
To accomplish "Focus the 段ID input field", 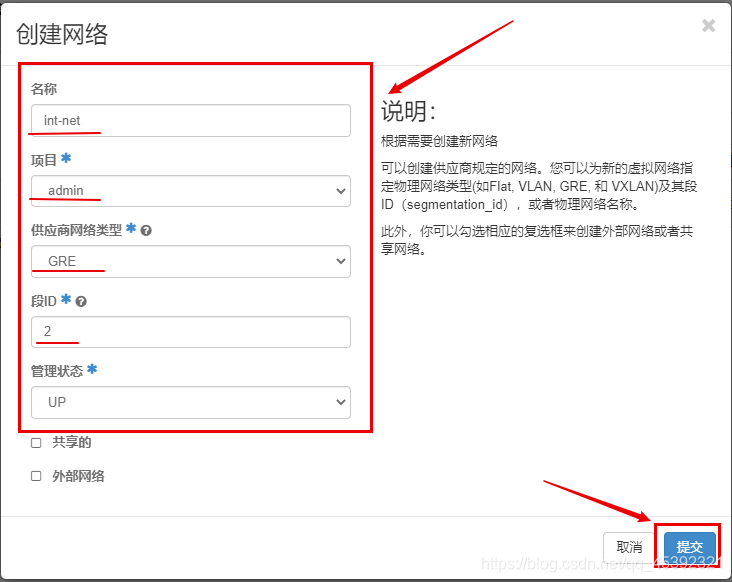I will click(x=191, y=332).
